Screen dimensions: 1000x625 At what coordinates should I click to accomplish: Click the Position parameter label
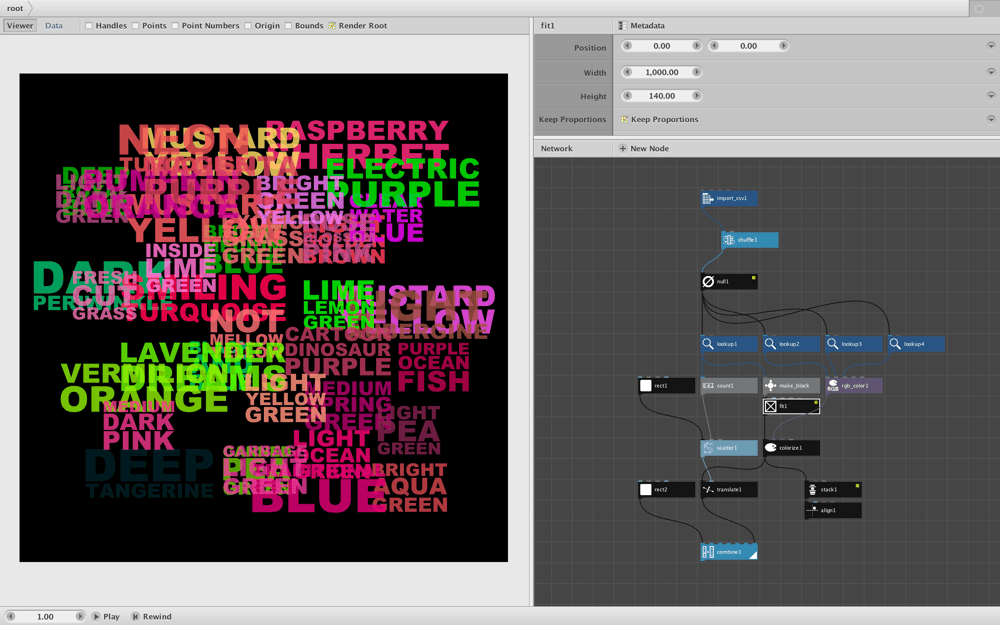tap(590, 48)
